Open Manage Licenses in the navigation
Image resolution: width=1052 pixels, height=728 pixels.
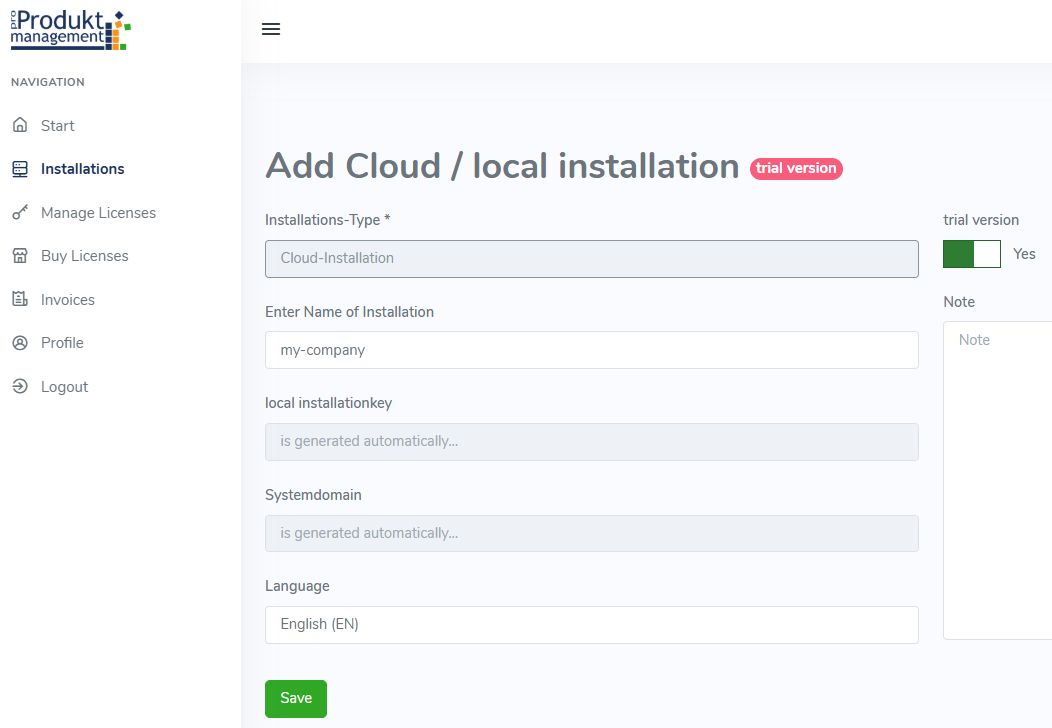(x=98, y=213)
